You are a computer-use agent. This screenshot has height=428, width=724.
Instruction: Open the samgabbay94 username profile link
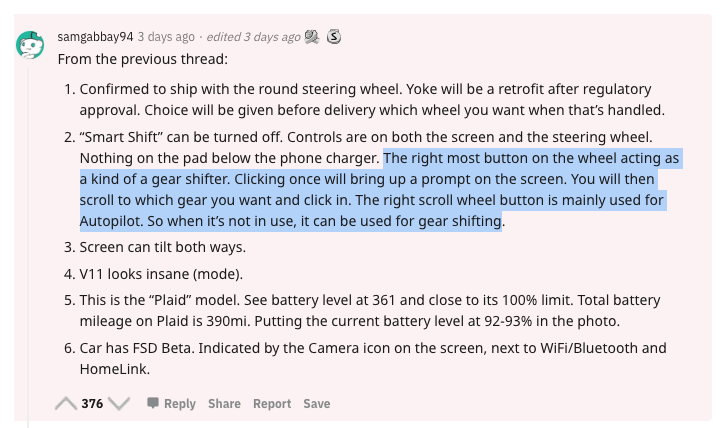[95, 37]
